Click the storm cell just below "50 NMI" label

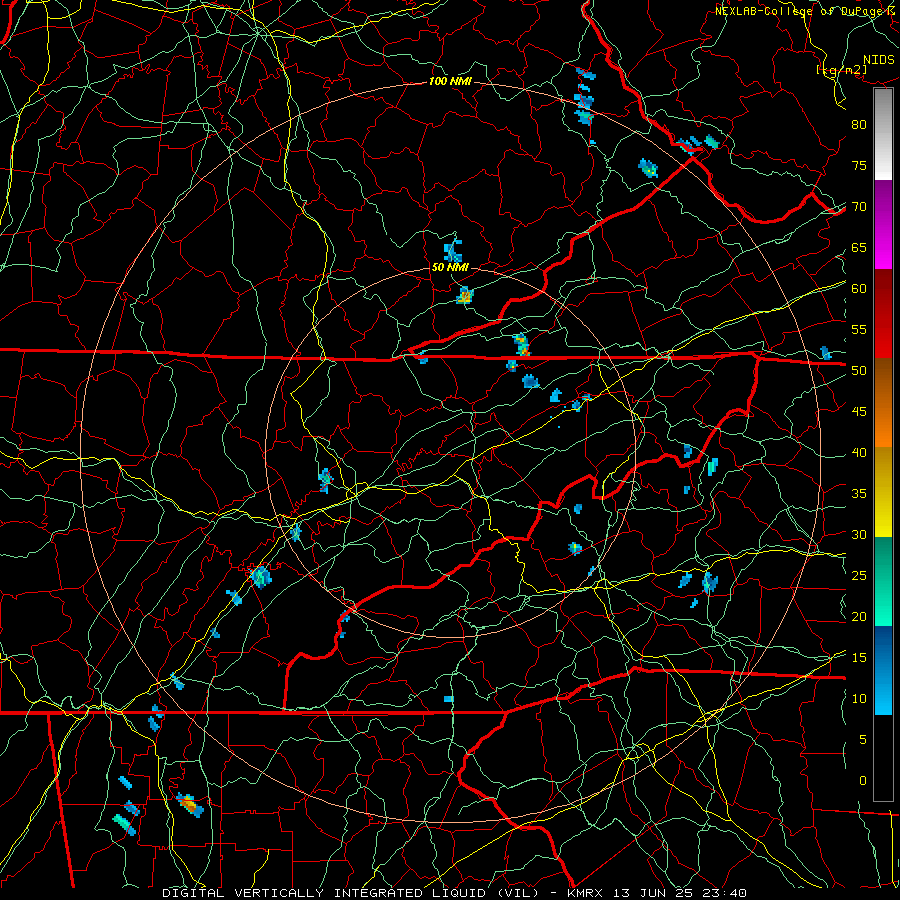point(464,296)
